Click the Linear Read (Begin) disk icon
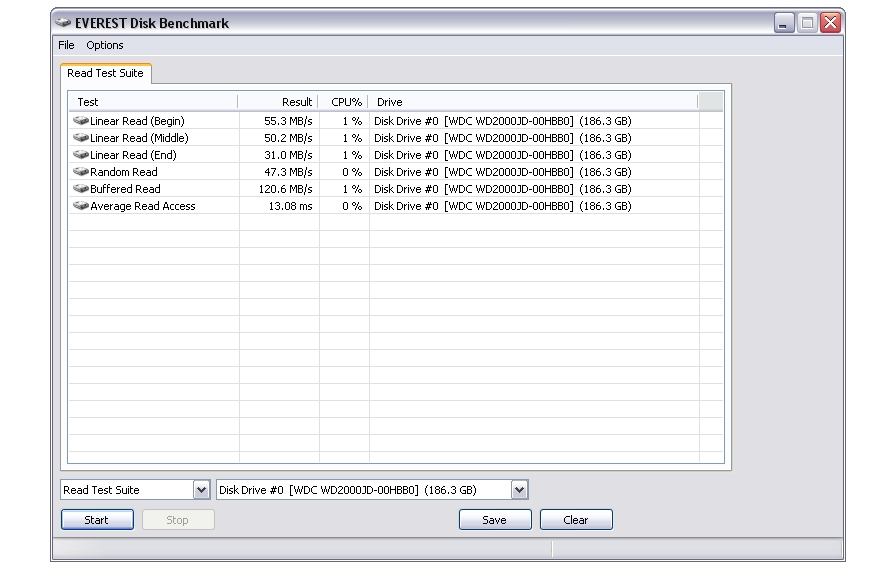 (81, 120)
